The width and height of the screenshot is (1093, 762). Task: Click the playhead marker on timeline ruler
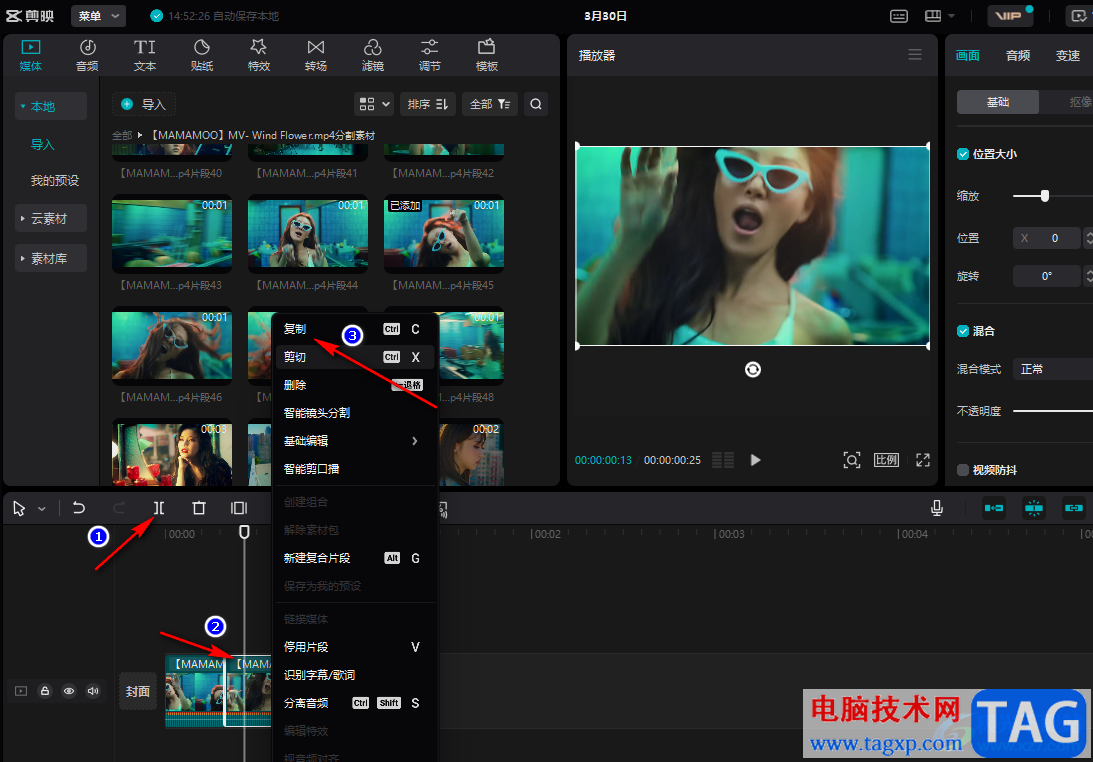[244, 532]
